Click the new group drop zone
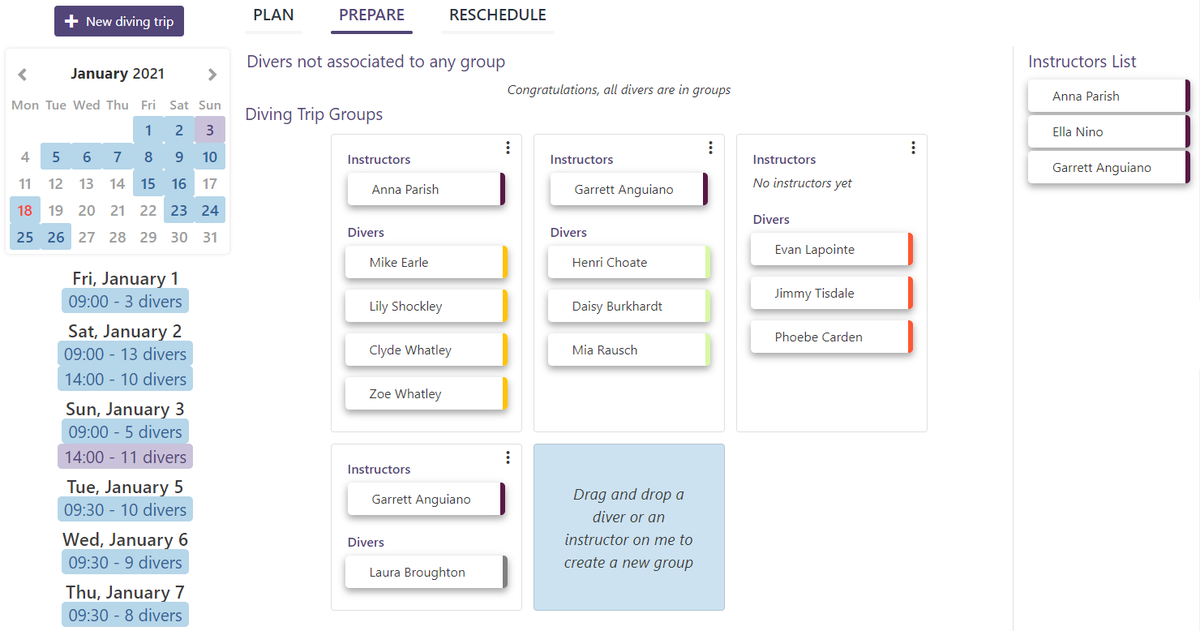This screenshot has height=631, width=1200. pyautogui.click(x=629, y=527)
